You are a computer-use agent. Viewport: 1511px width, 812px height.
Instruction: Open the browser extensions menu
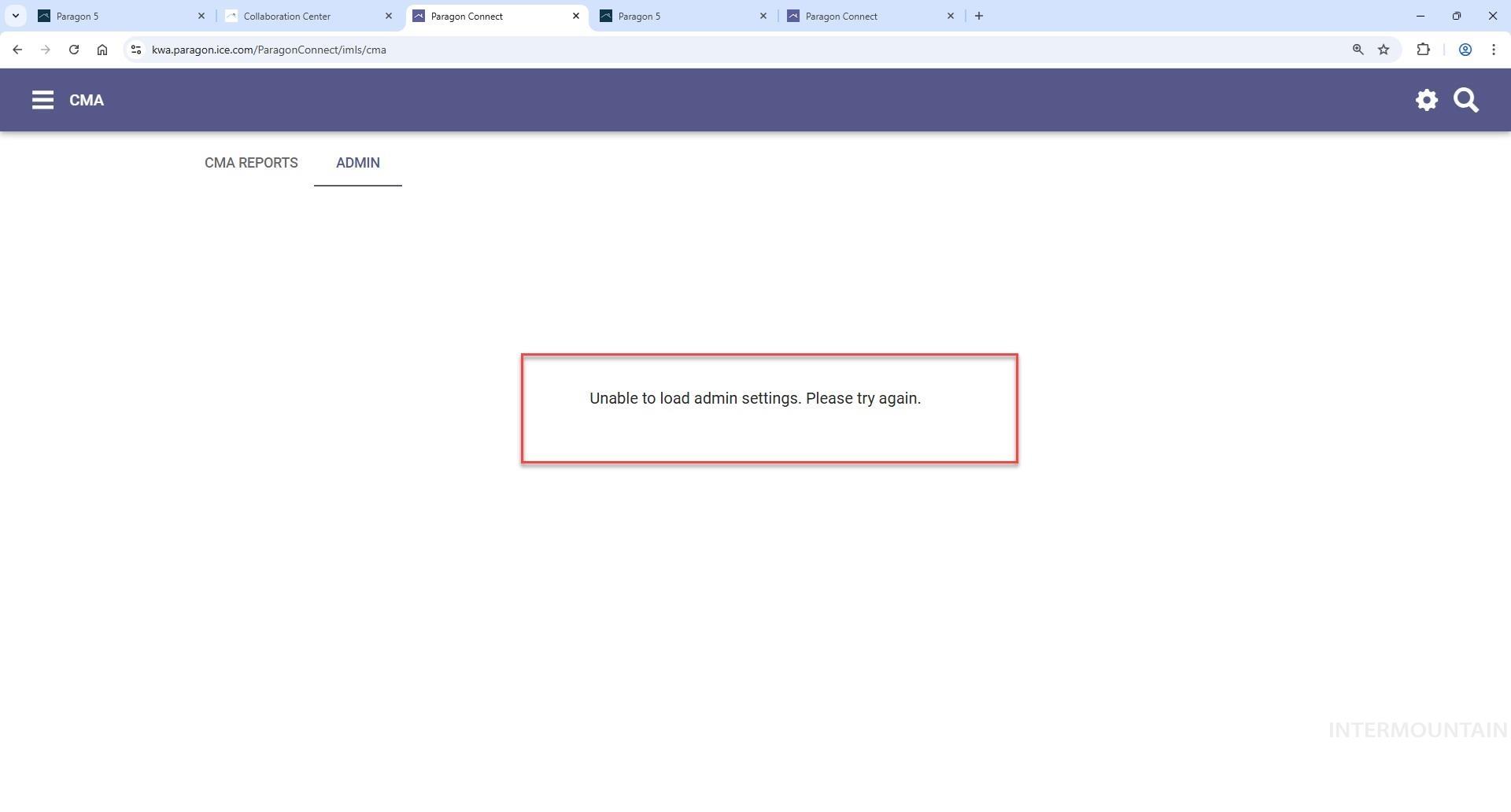tap(1423, 50)
